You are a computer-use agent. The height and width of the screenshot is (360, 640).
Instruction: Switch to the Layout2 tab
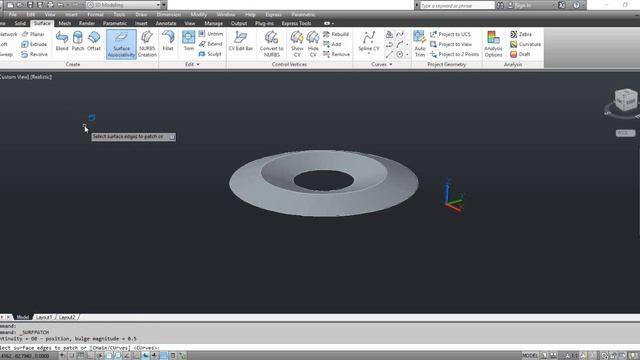pos(67,317)
